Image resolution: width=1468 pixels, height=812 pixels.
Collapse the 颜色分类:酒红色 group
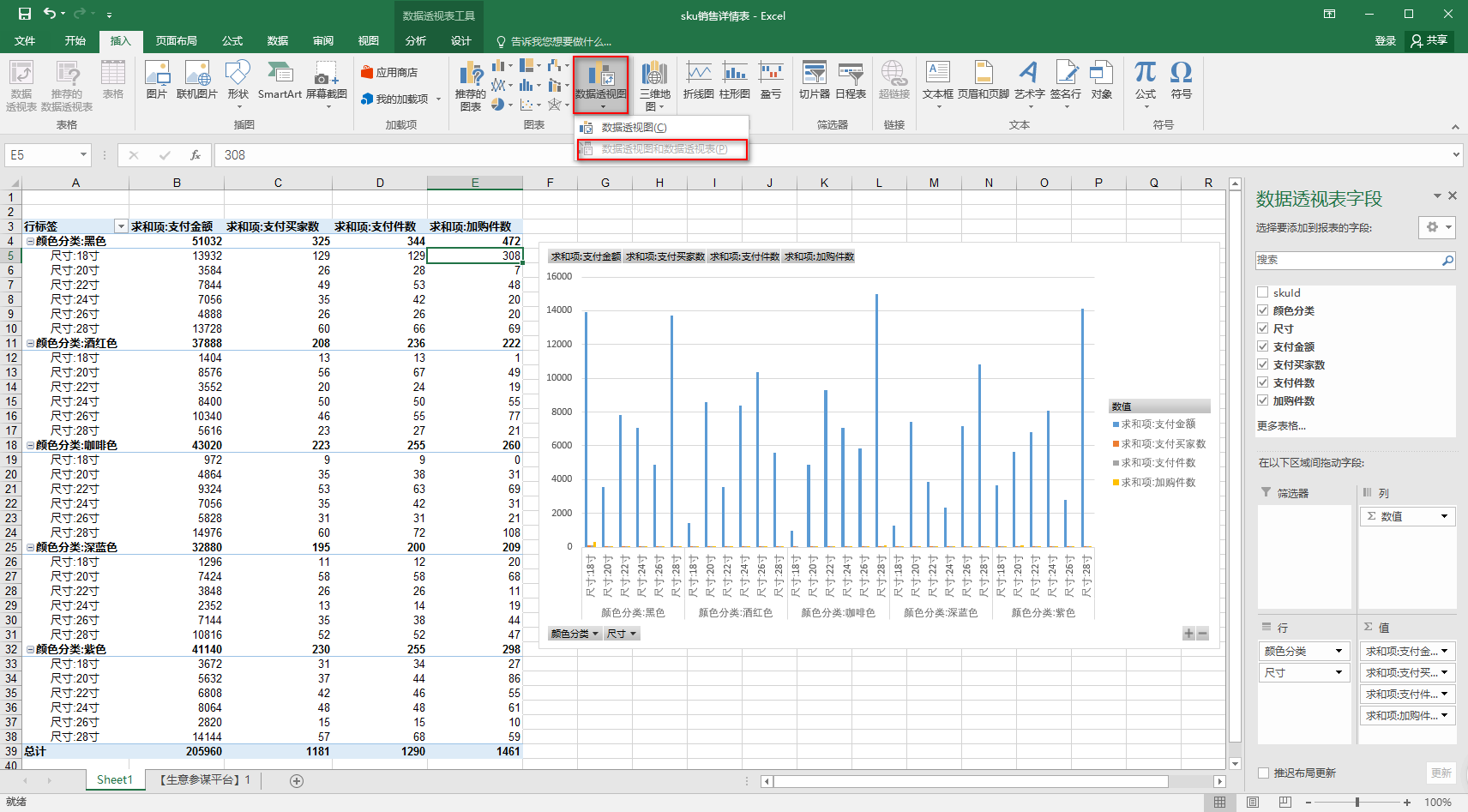pyautogui.click(x=30, y=344)
